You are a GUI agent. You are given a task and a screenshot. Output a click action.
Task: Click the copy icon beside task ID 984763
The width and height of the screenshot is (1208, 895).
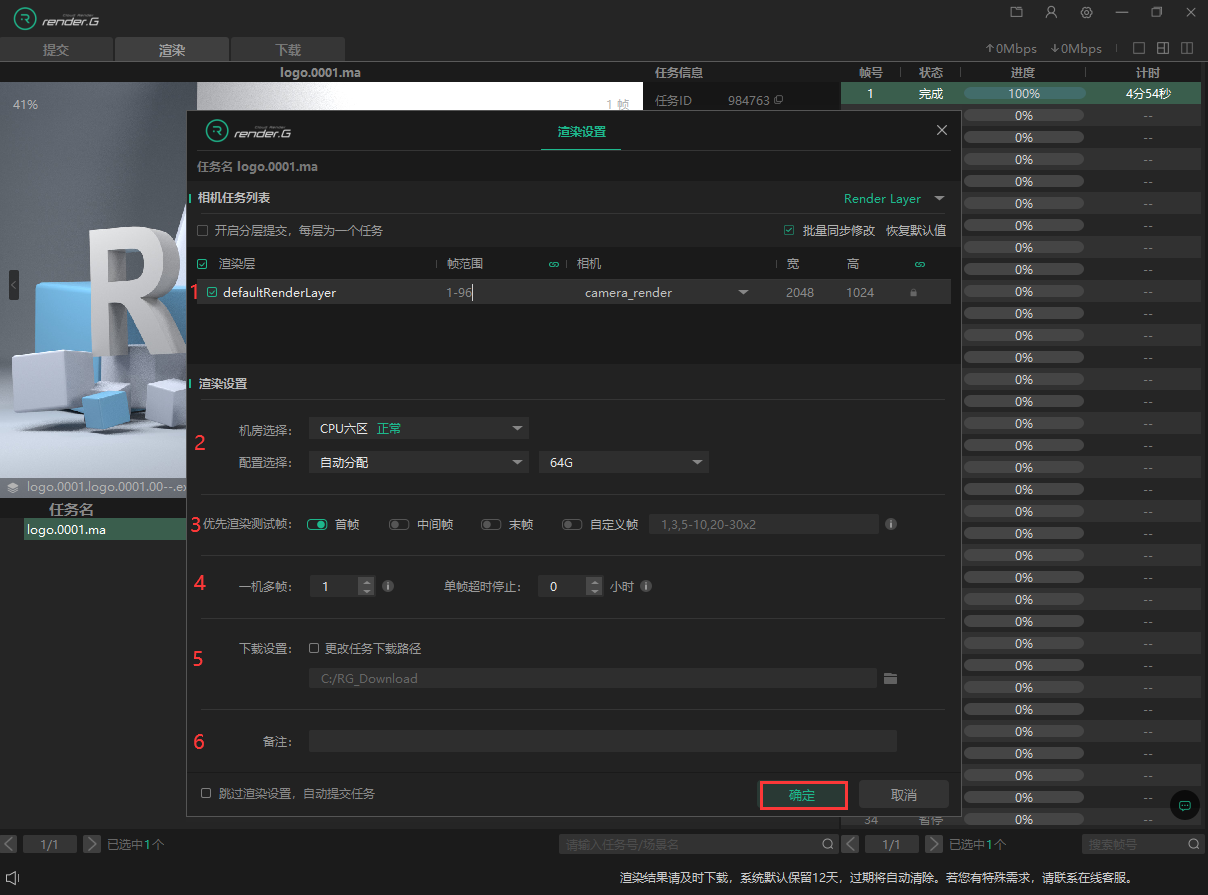(x=779, y=100)
